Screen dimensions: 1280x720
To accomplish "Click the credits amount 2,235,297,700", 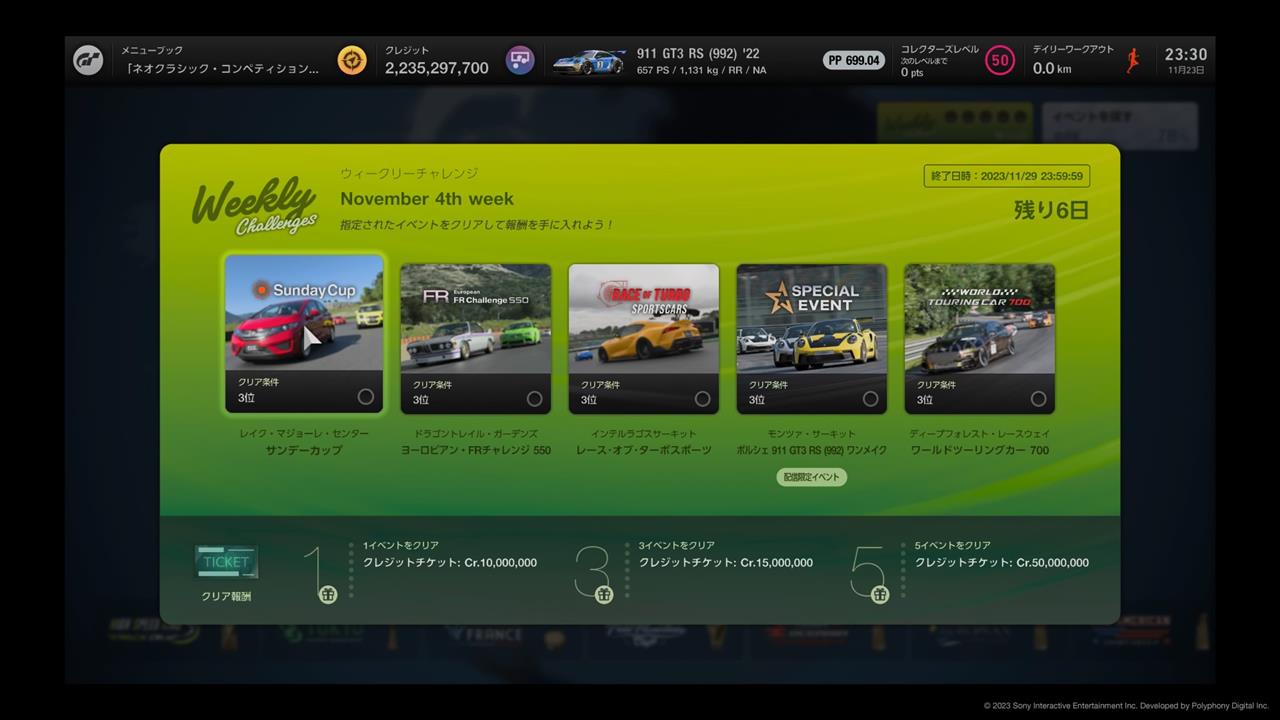I will [437, 68].
